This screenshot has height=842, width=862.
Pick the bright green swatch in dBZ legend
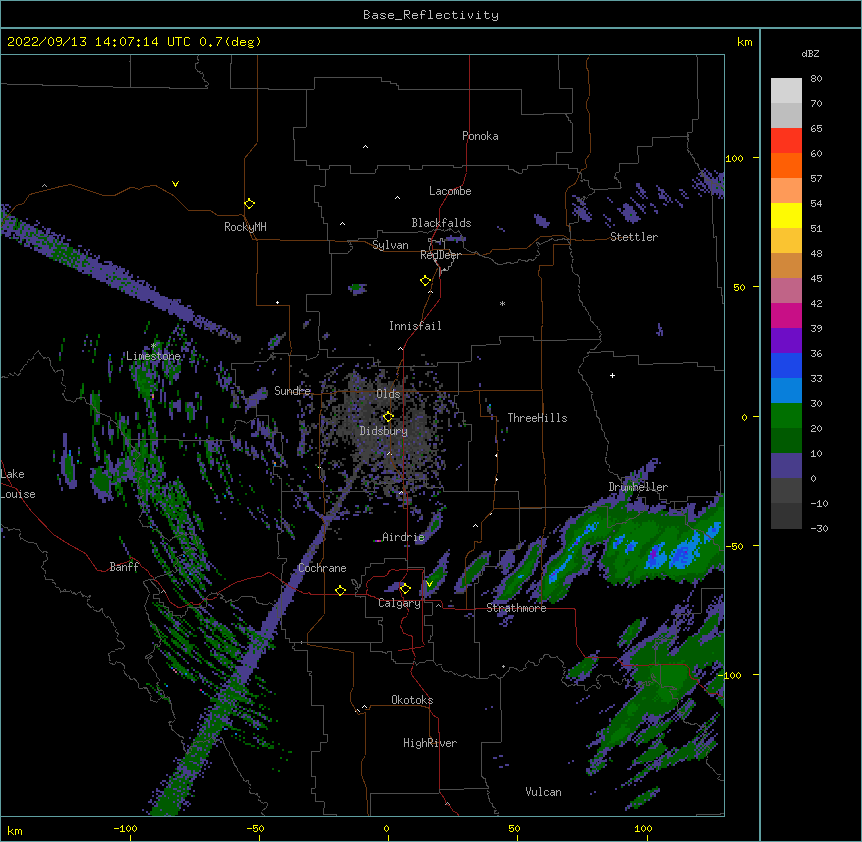786,416
